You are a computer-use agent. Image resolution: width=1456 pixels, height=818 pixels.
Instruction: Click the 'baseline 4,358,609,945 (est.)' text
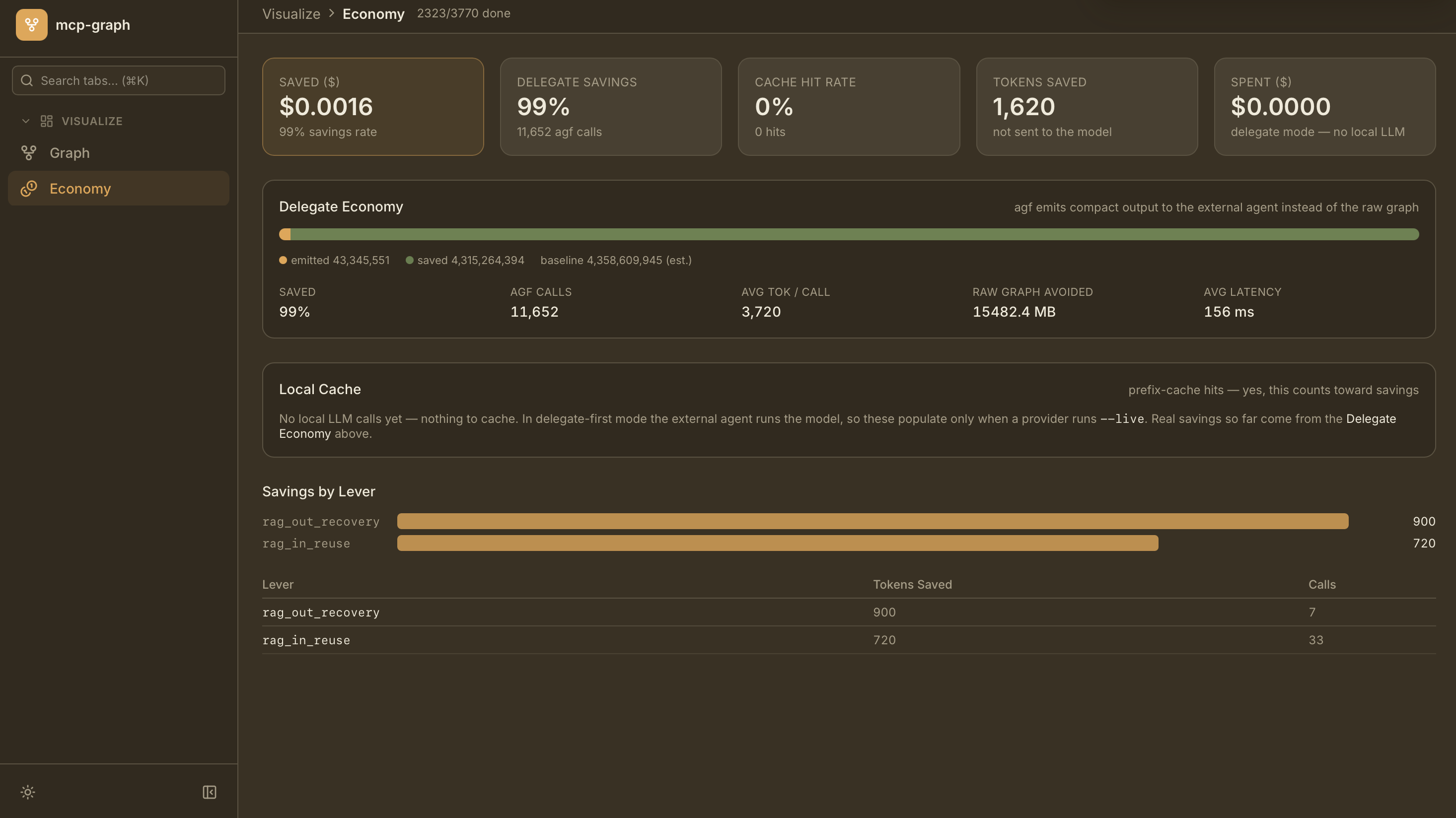pos(616,260)
